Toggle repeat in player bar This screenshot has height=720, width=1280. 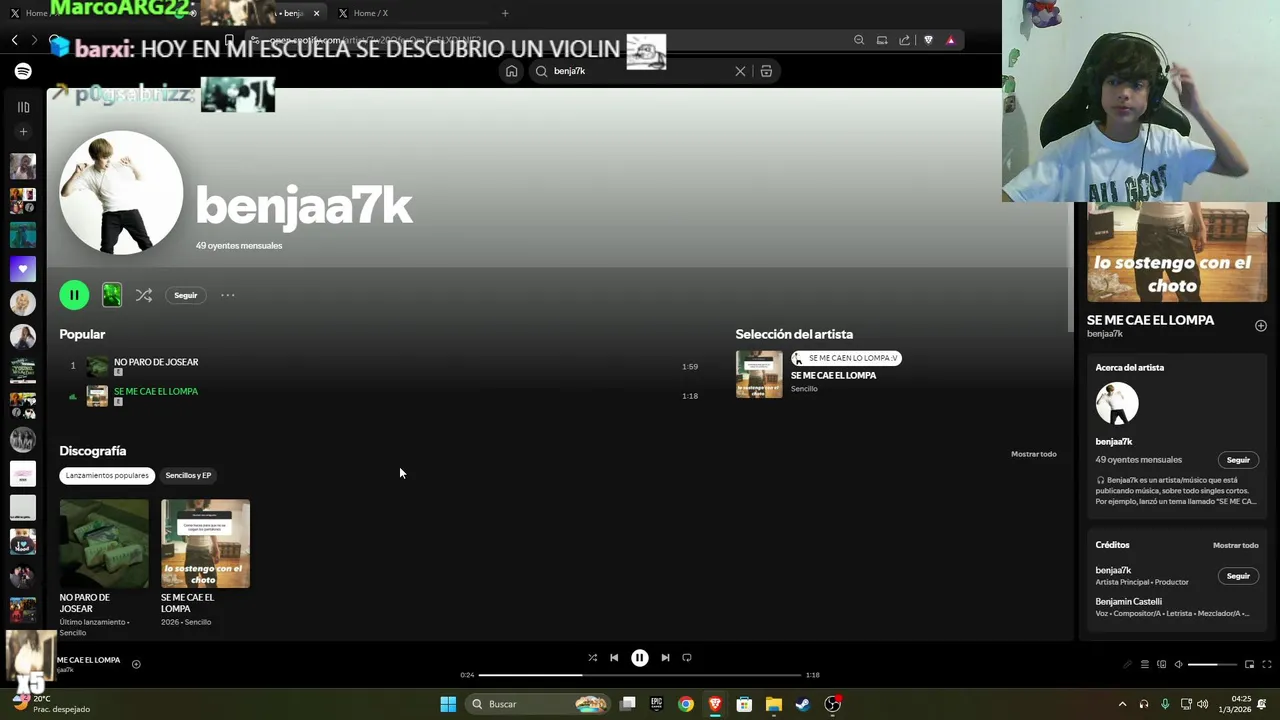(687, 658)
